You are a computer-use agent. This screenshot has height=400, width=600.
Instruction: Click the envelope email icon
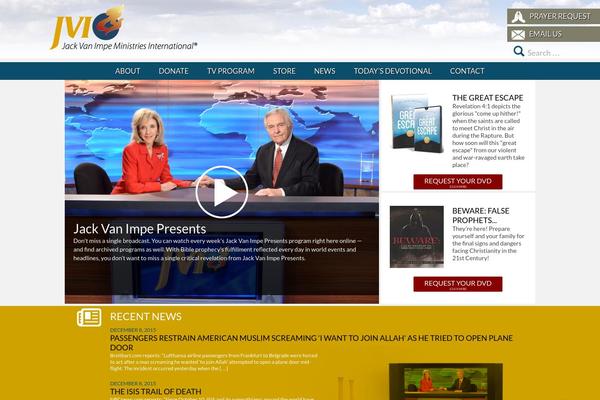coord(518,34)
